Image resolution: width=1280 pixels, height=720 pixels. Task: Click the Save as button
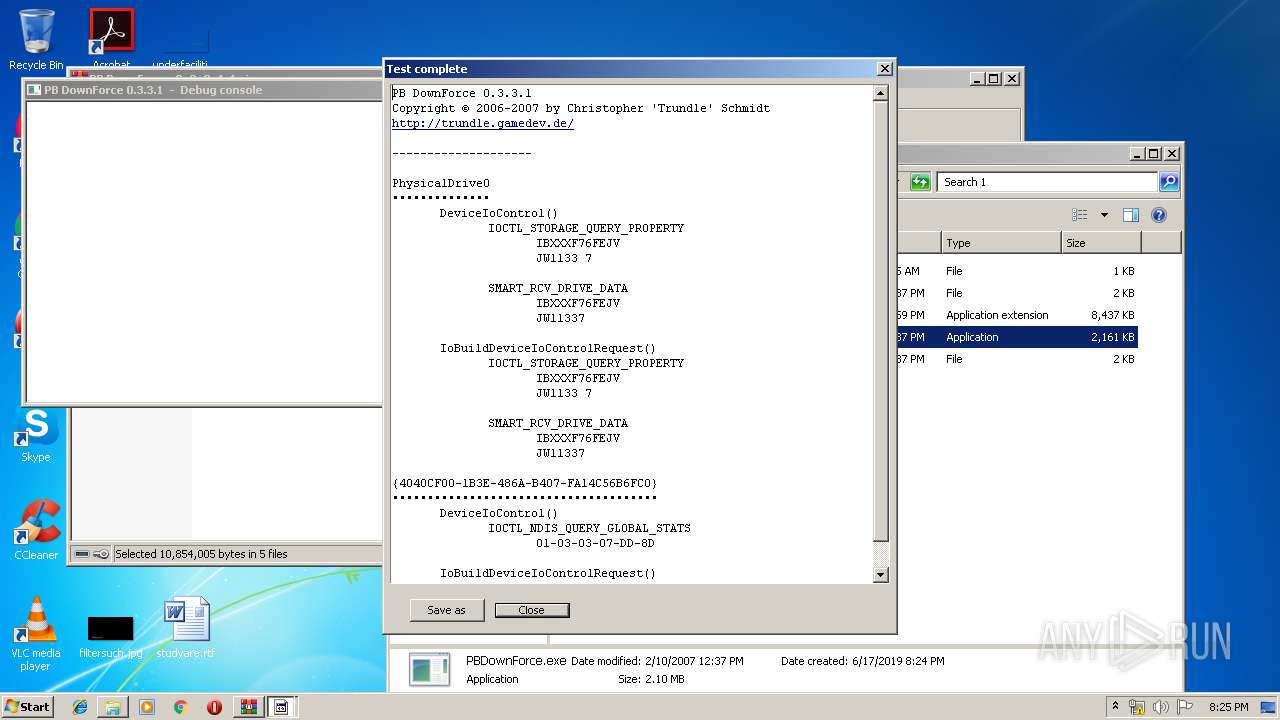coord(447,610)
